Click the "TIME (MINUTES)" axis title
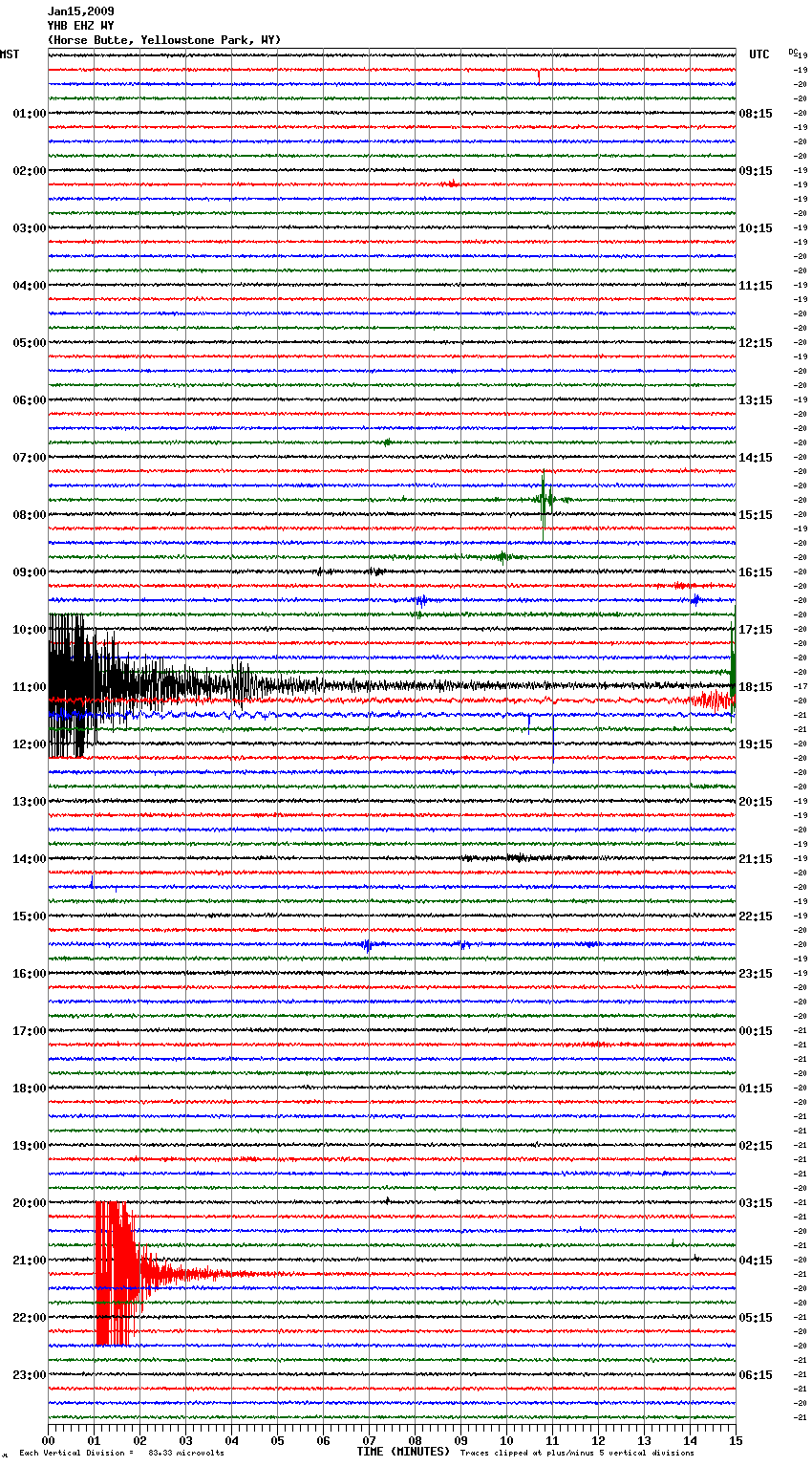 [x=403, y=1452]
